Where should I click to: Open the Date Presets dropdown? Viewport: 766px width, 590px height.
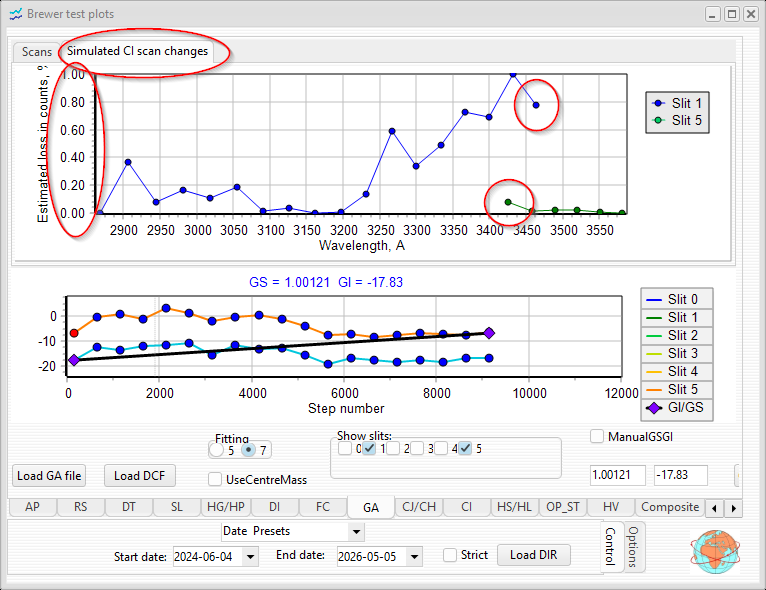pos(357,531)
